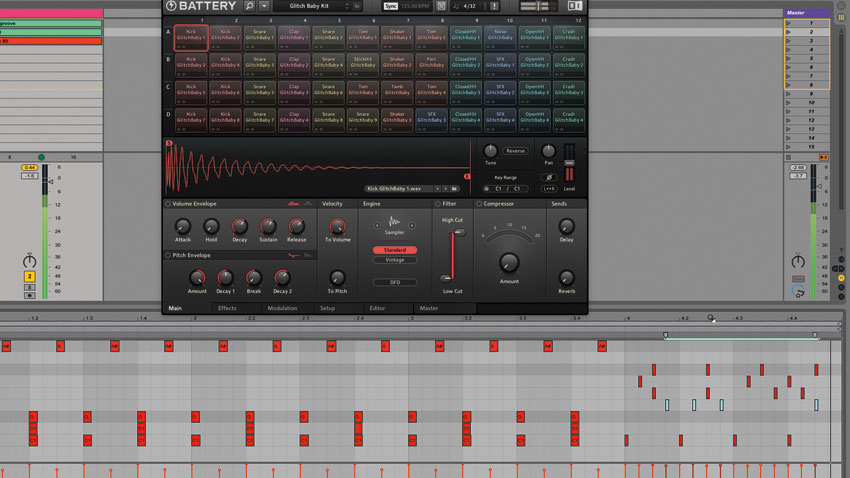Click the Level fader handle
This screenshot has width=850, height=478.
click(569, 163)
